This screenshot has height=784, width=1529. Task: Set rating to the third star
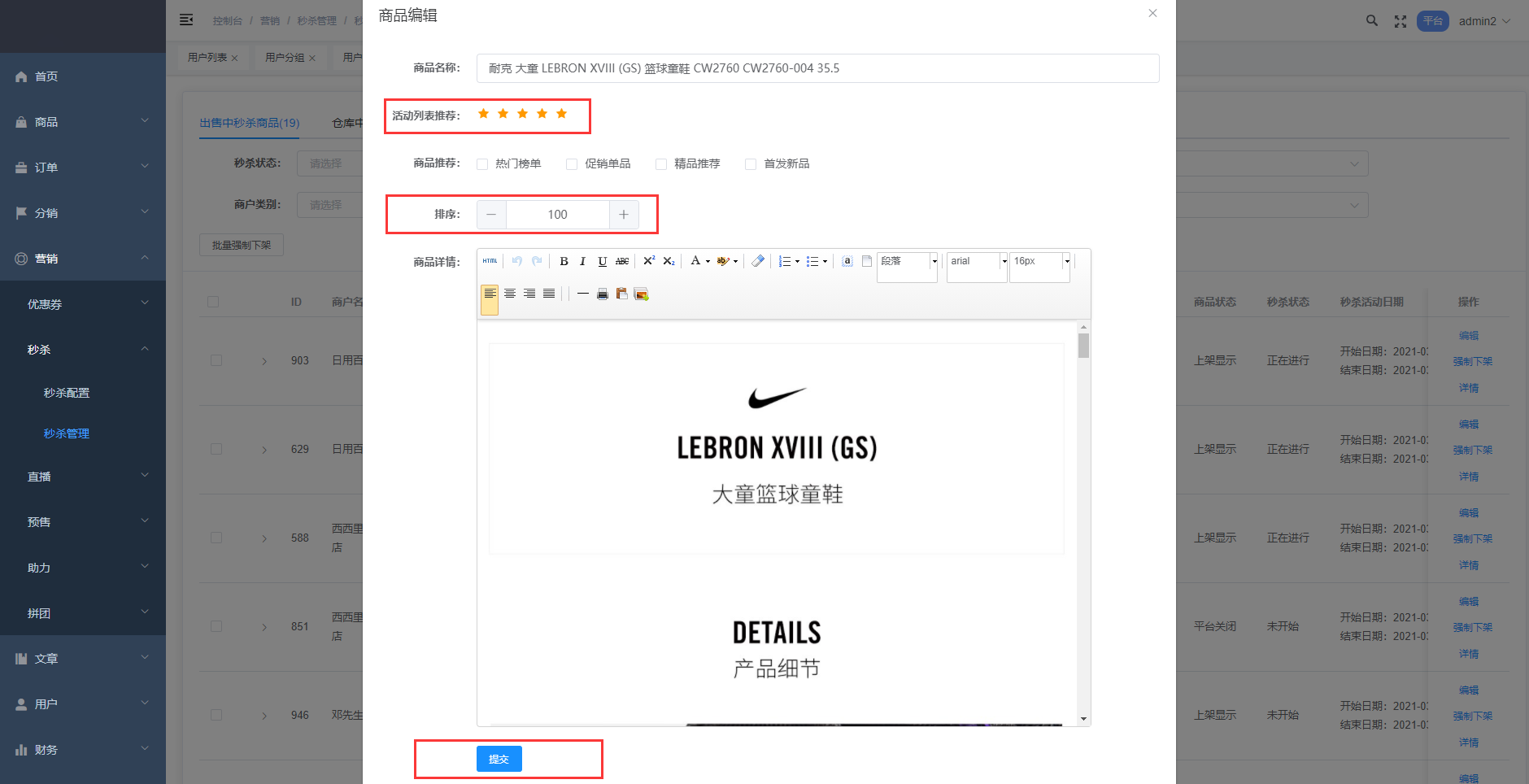(522, 114)
